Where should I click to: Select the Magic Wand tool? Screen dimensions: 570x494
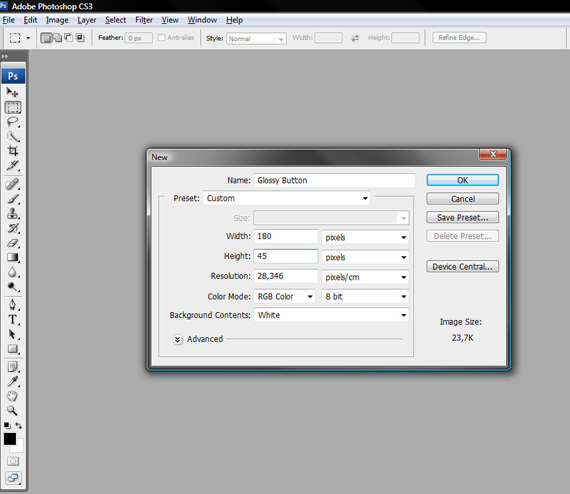(12, 137)
